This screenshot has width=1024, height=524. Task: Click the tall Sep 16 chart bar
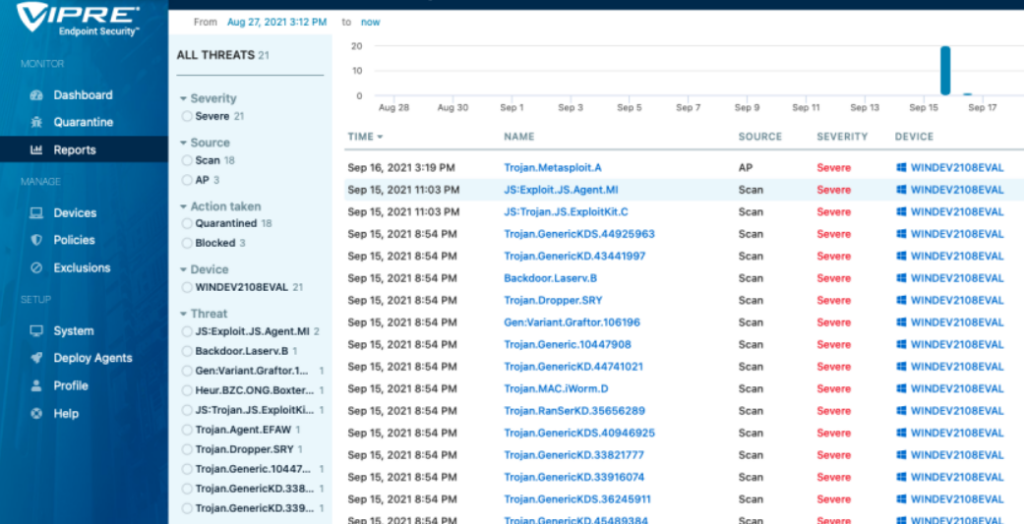pyautogui.click(x=945, y=71)
